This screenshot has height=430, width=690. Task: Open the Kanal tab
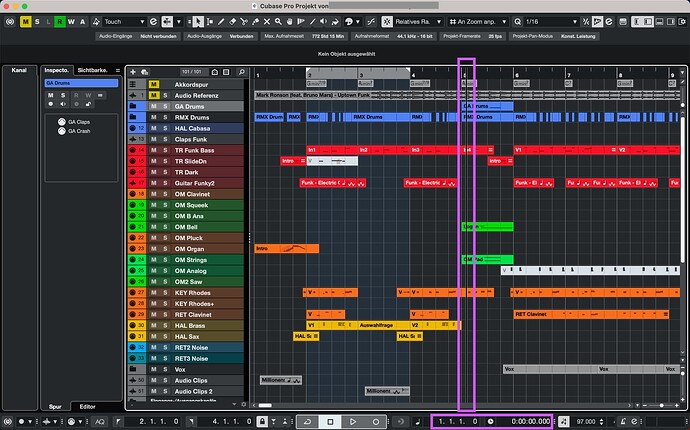[19, 70]
